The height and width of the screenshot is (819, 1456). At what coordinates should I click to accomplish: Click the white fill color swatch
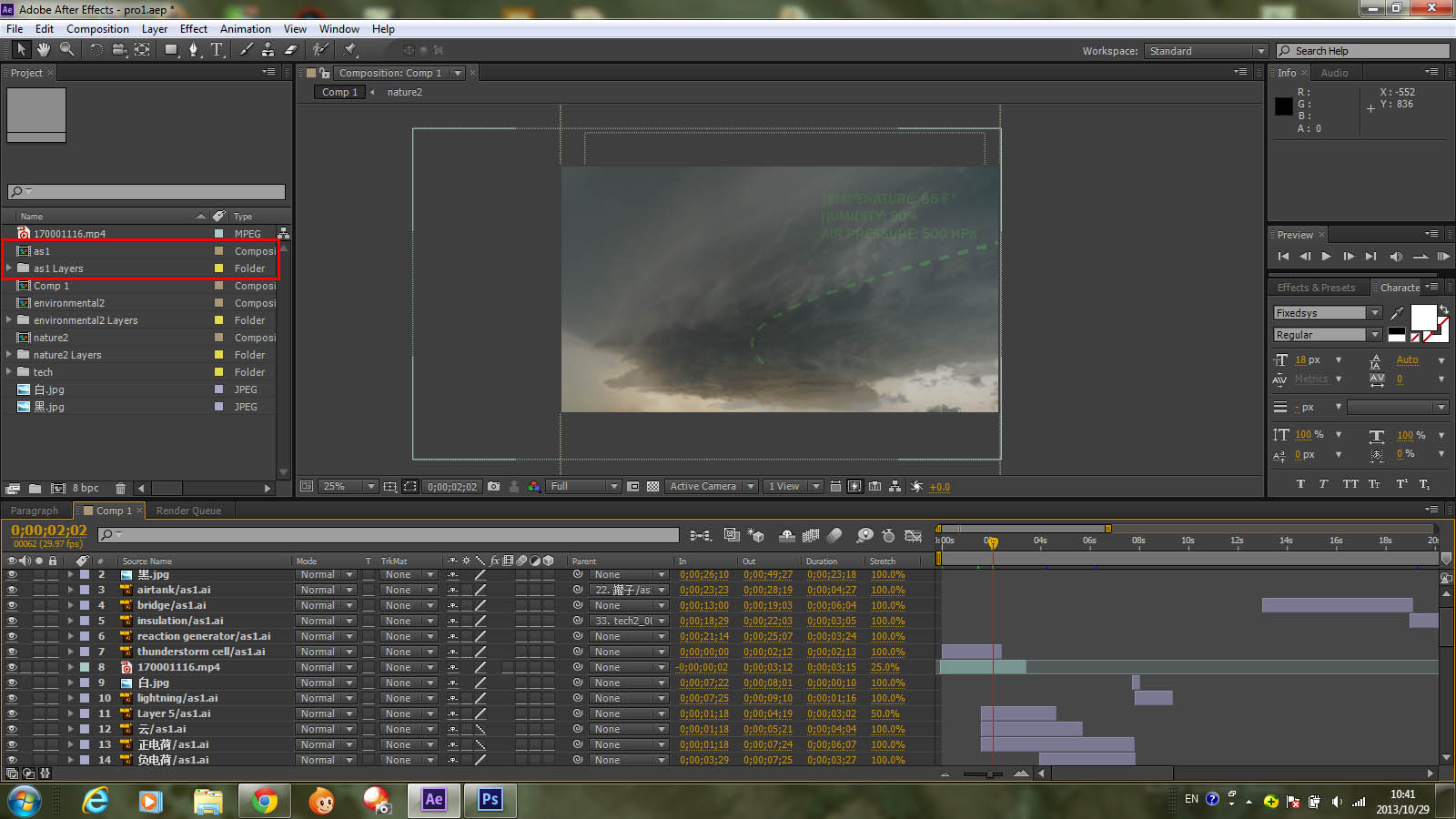pos(1422,318)
